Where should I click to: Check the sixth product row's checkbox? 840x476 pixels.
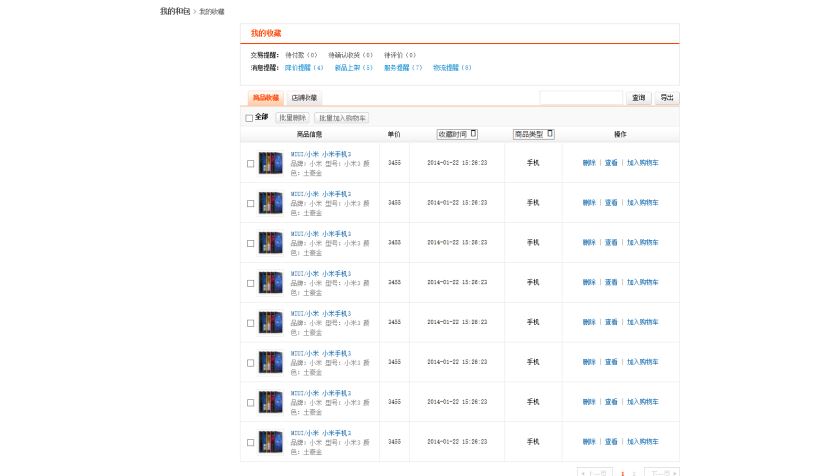click(x=250, y=363)
